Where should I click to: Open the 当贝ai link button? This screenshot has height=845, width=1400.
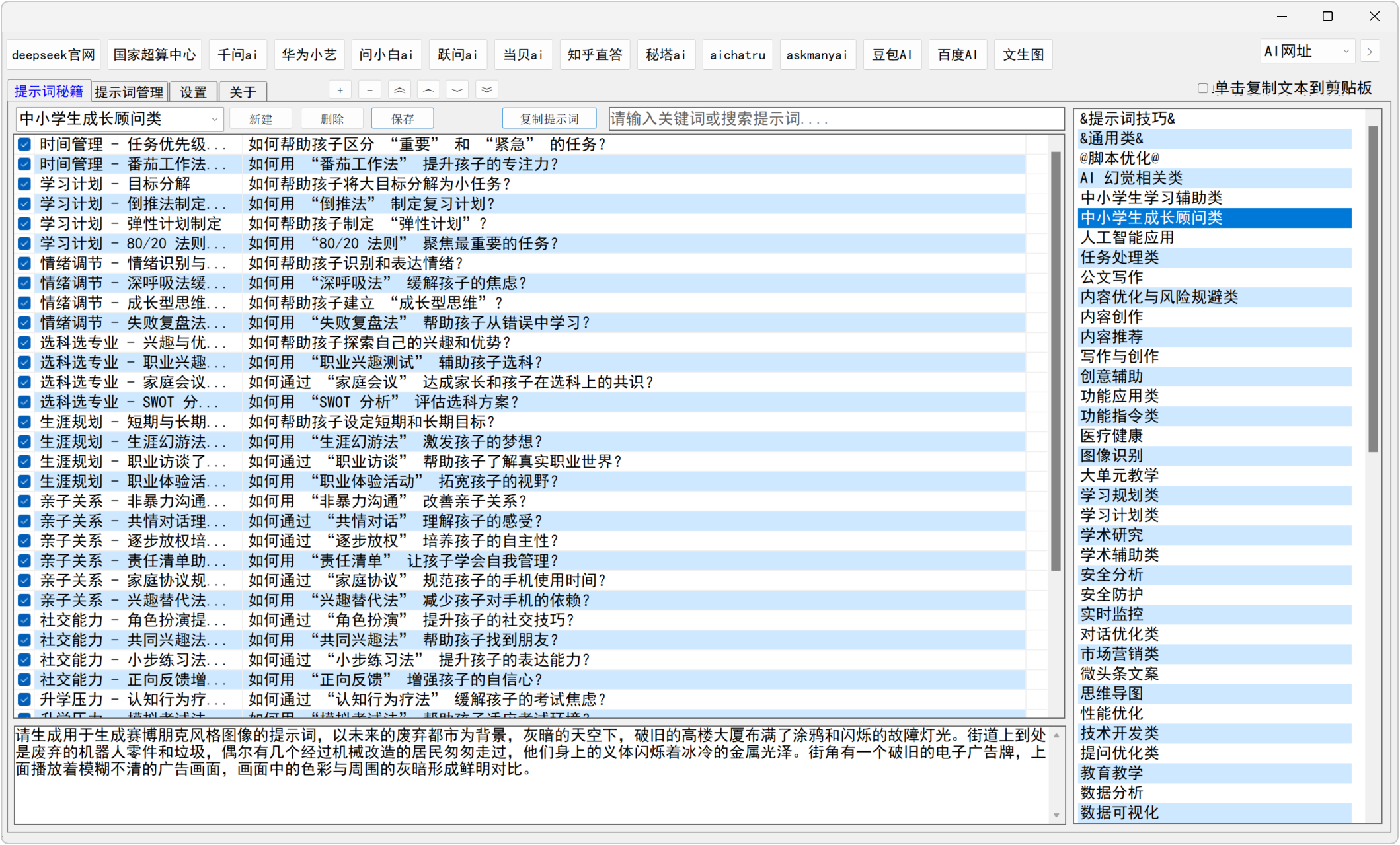point(524,55)
